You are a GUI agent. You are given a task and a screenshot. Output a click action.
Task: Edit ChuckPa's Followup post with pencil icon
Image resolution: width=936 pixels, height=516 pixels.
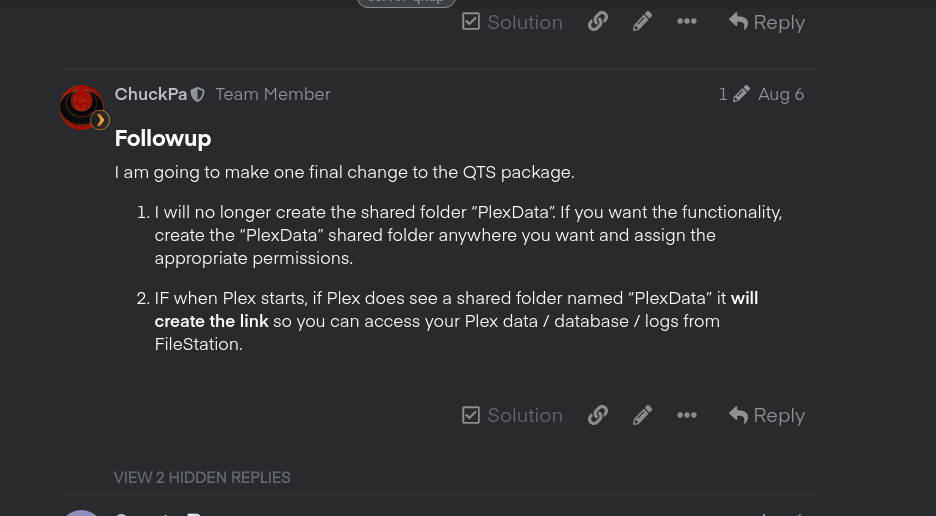pos(642,415)
